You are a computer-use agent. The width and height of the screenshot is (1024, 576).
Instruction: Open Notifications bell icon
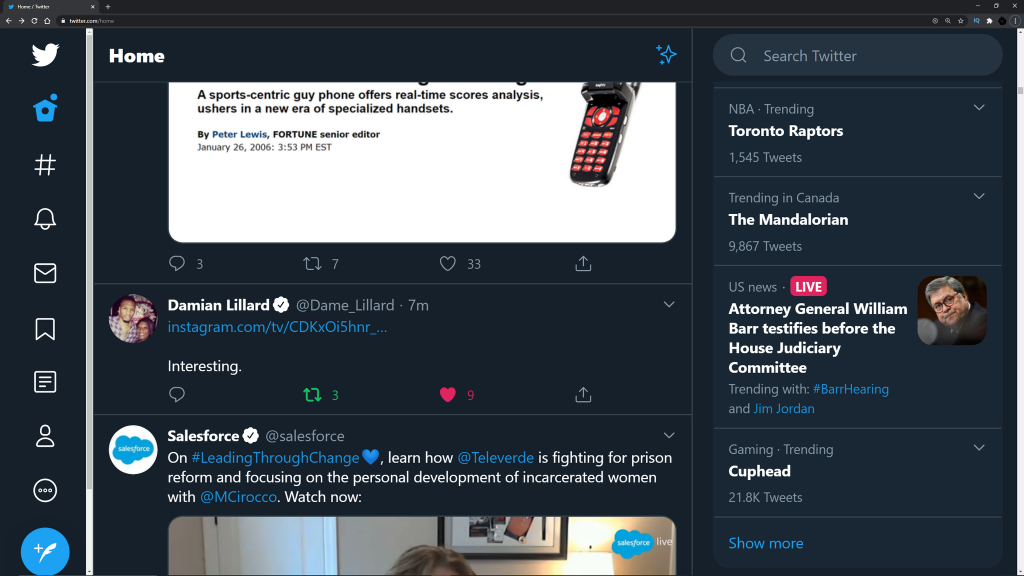click(x=45, y=219)
